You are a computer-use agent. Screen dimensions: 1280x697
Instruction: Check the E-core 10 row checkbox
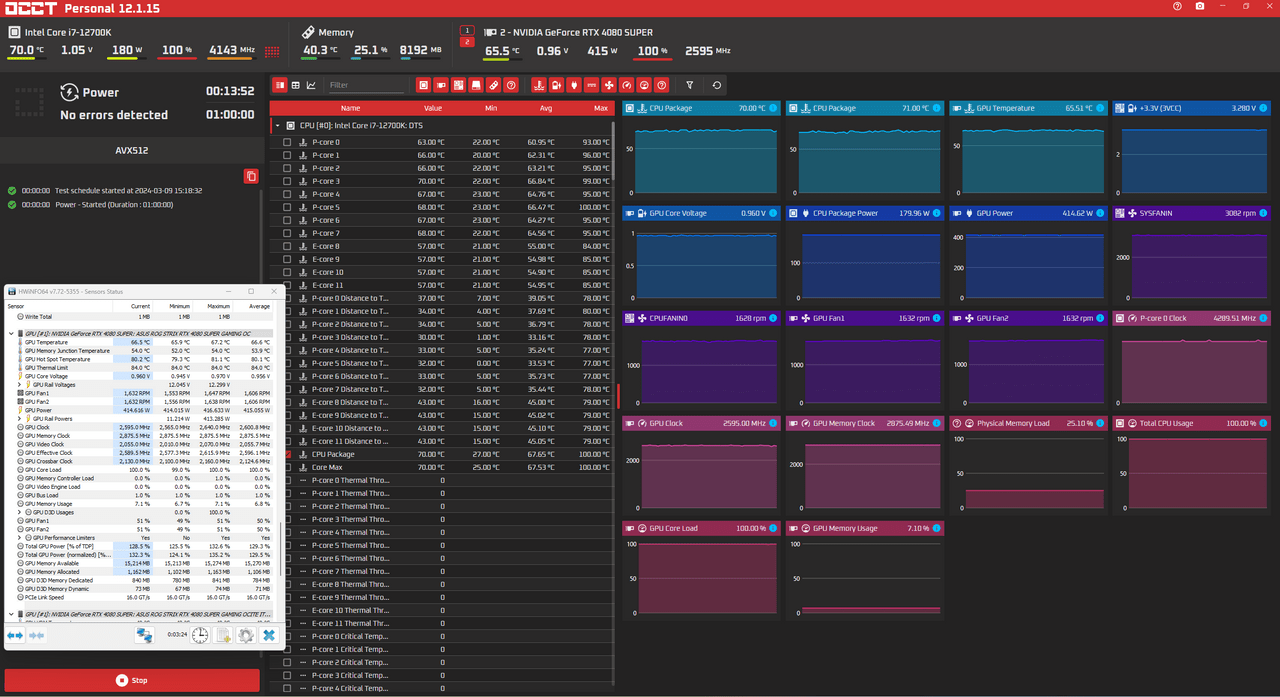click(288, 272)
